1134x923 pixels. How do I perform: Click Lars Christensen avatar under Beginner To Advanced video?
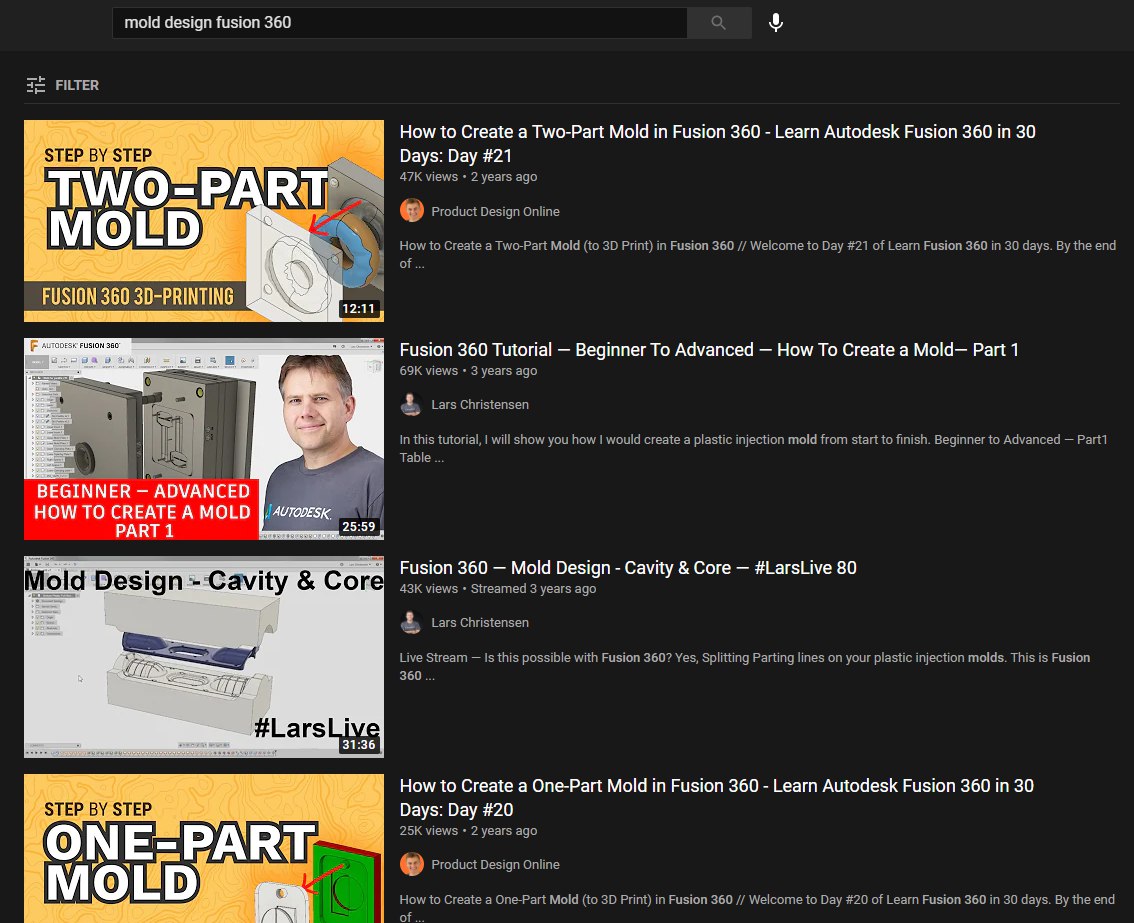pos(412,404)
